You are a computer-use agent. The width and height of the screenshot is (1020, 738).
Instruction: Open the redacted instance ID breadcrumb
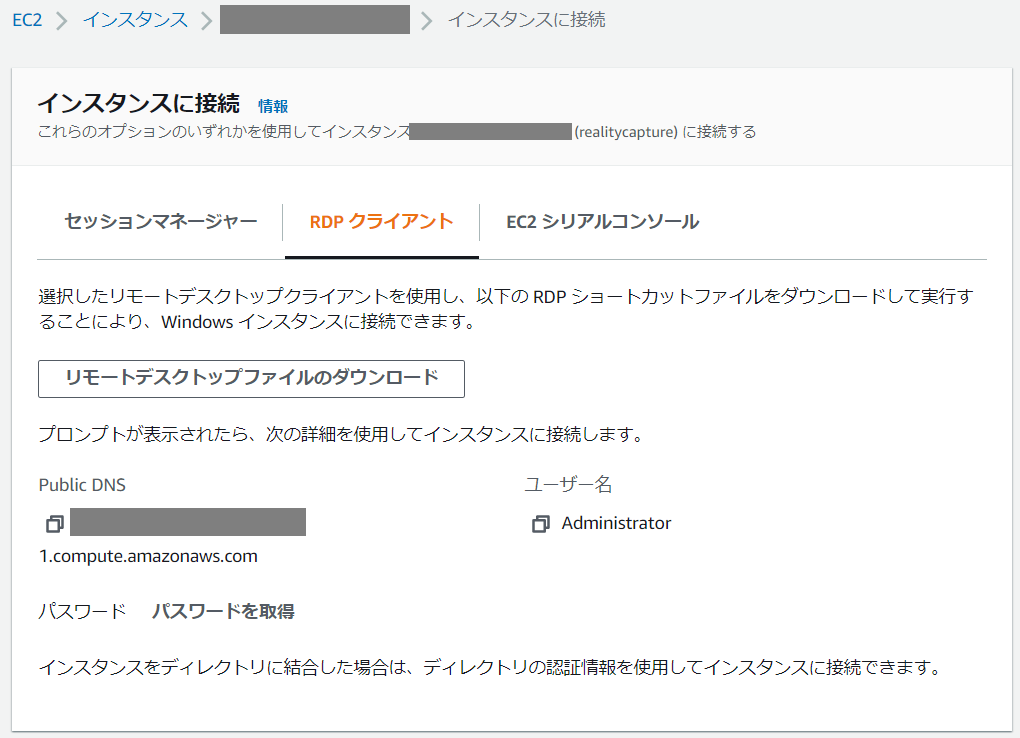coord(315,20)
